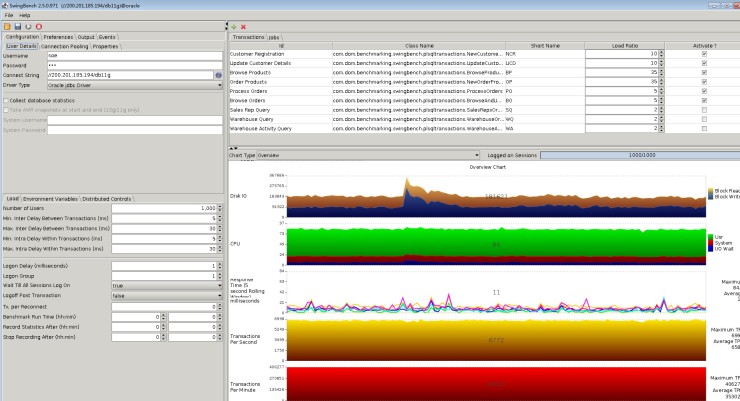This screenshot has height=401, width=740.
Task: Activate the Sales Rep Query transaction checkbox
Action: [x=704, y=109]
